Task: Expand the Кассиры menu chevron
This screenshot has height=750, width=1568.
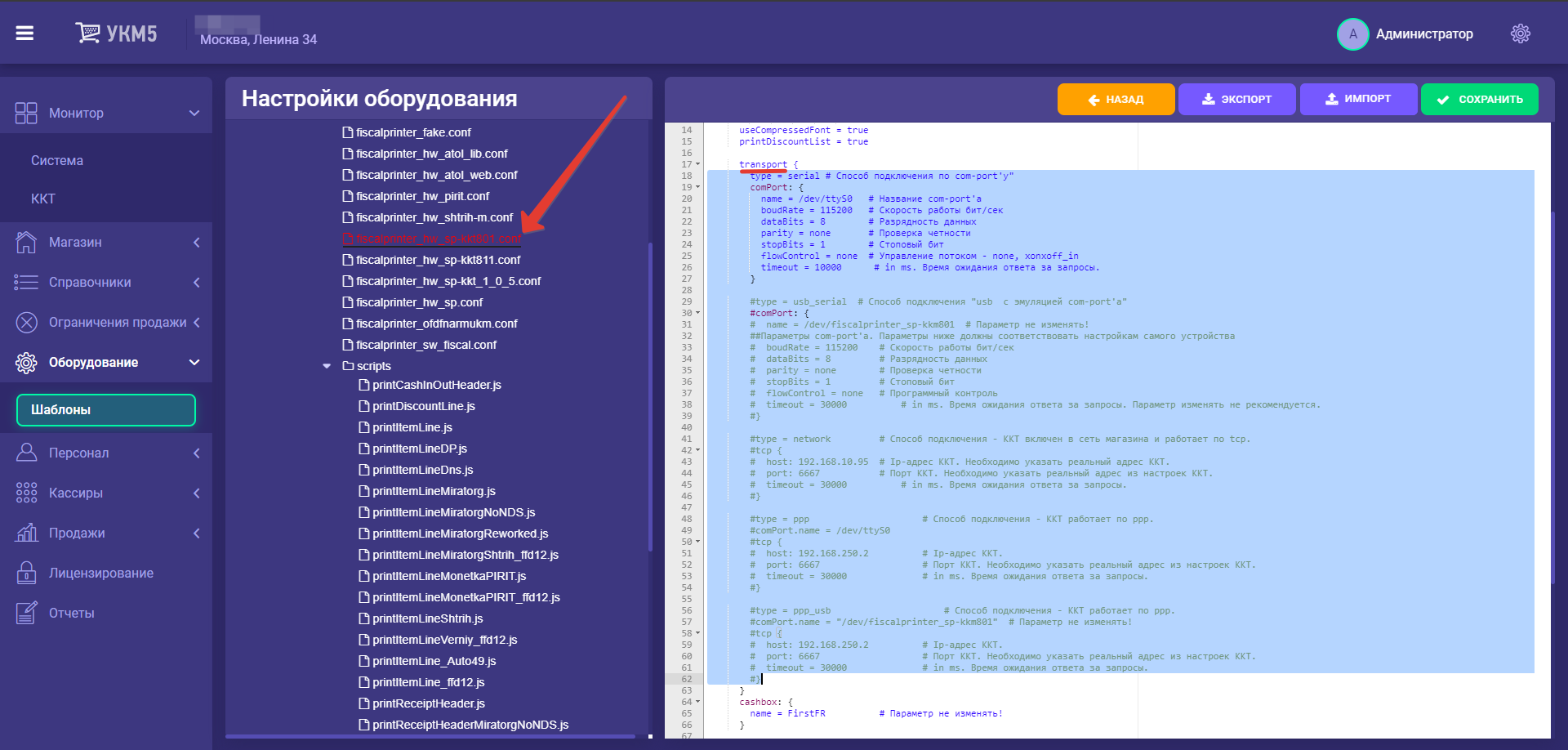Action: tap(196, 493)
